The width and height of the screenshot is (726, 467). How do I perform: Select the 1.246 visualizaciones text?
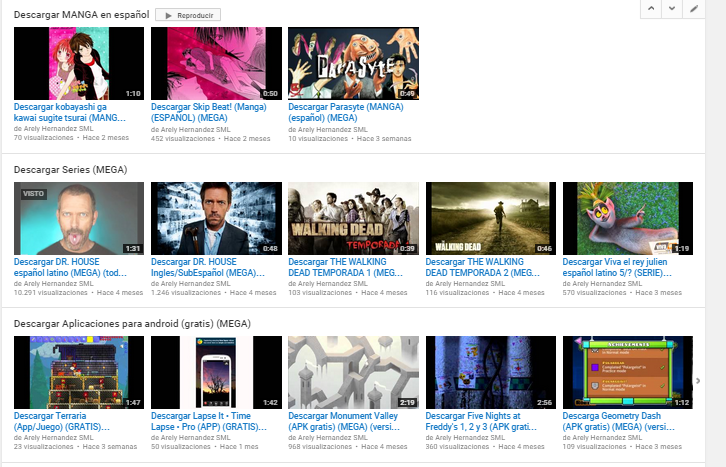(186, 293)
